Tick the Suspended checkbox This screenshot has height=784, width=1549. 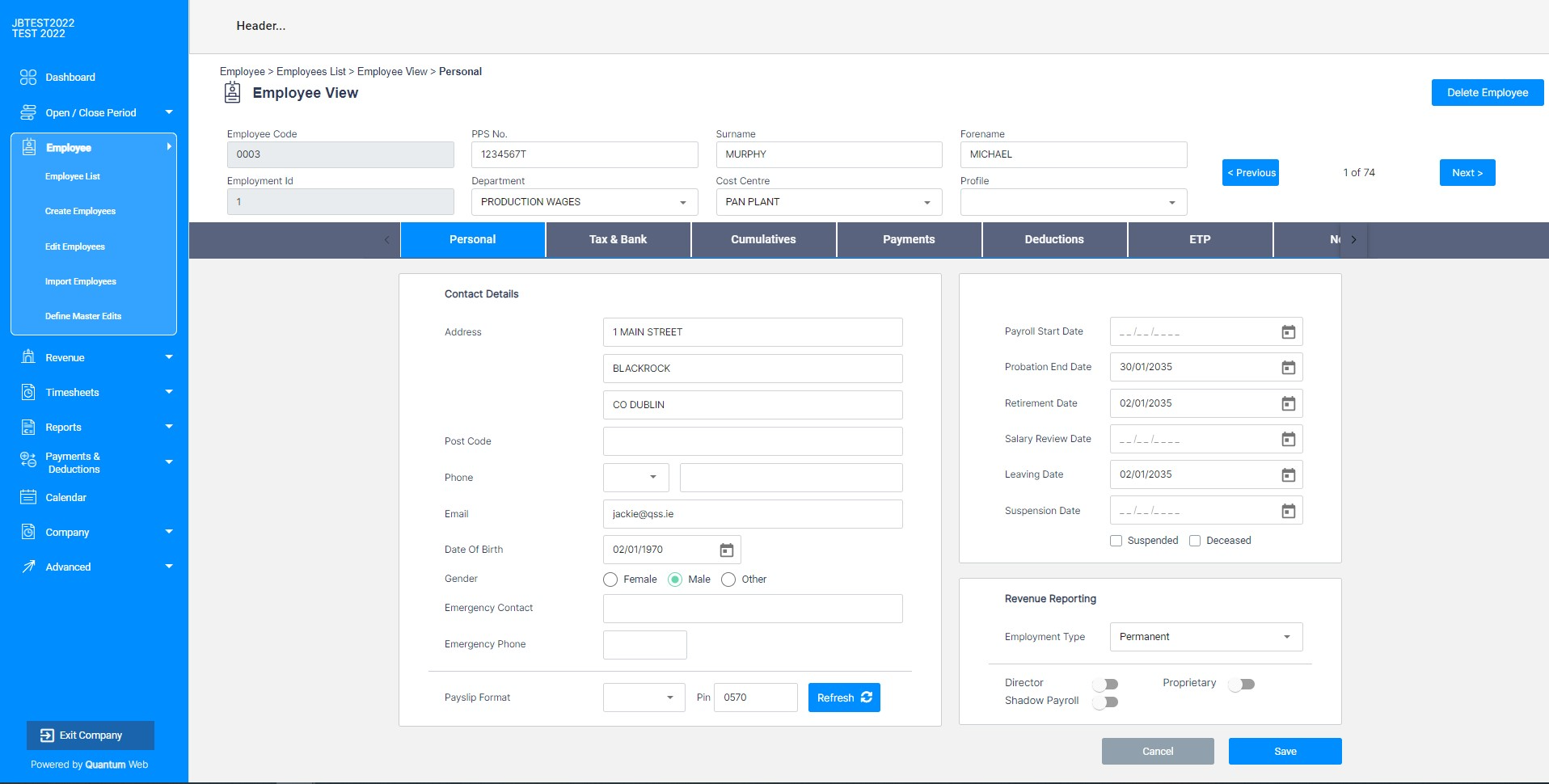[1116, 541]
